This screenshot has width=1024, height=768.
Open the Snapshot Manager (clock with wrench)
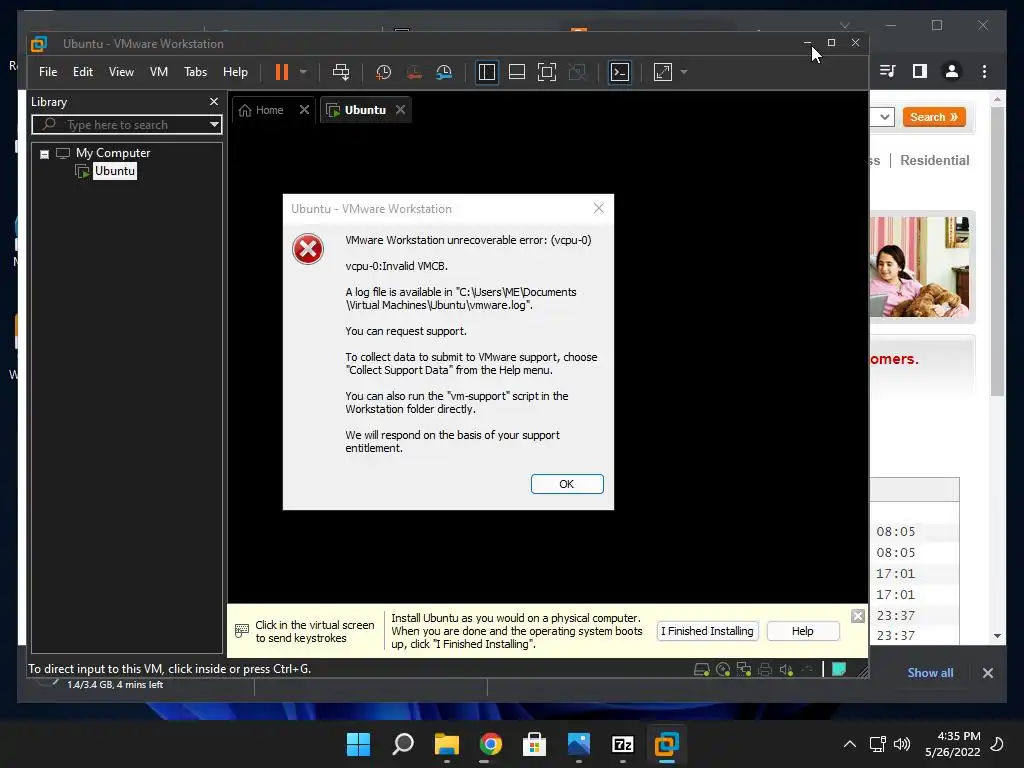tap(444, 72)
